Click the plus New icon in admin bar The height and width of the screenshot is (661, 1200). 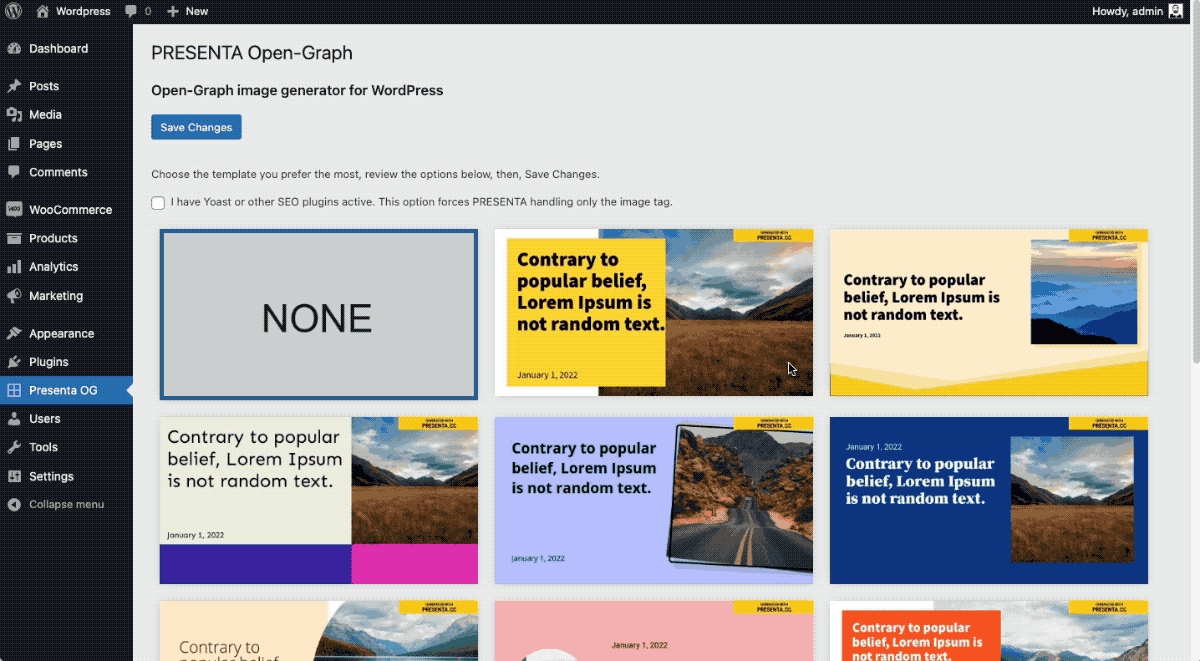point(173,11)
